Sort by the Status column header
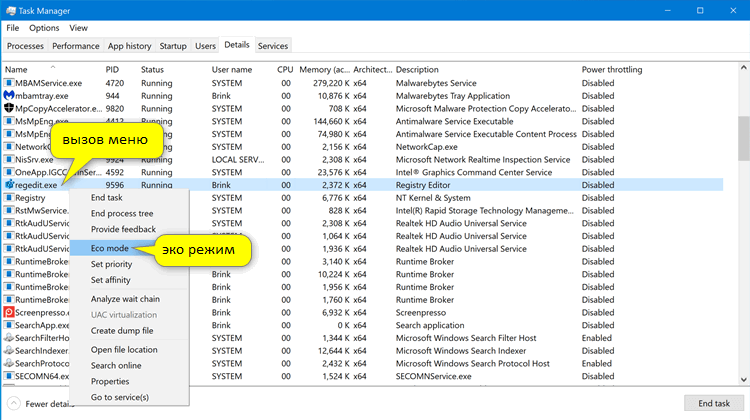Viewport: 750px width, 420px height. (x=152, y=69)
